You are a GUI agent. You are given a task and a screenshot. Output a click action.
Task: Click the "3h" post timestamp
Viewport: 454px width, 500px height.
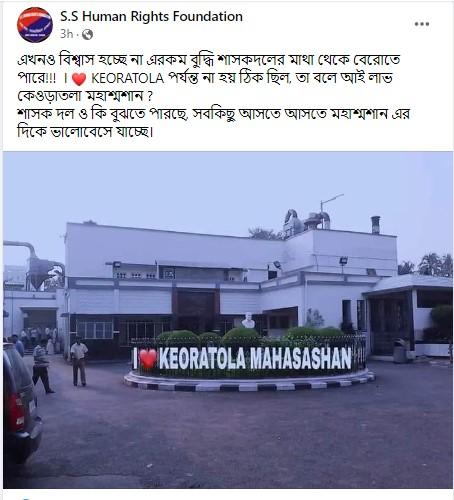[x=66, y=34]
